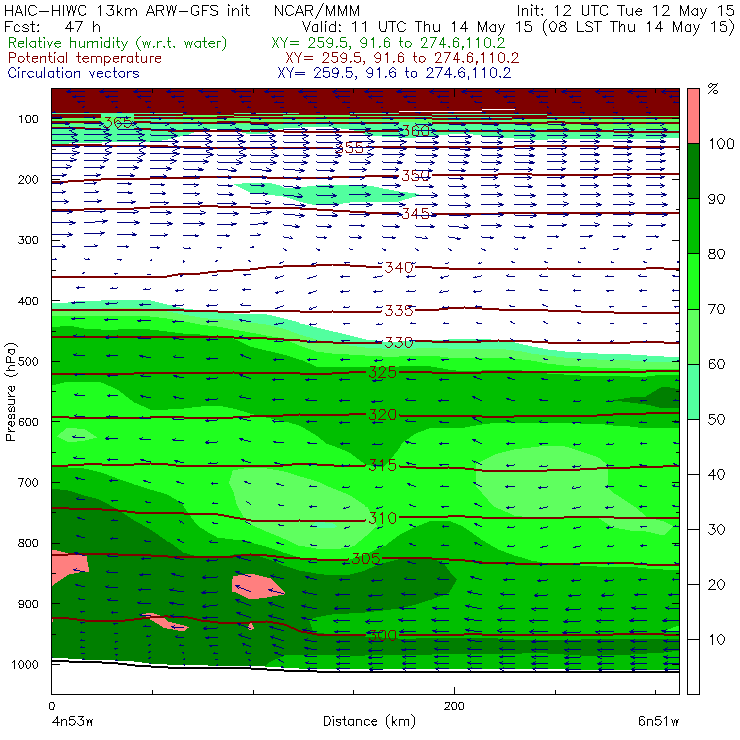Click the 'Circulation vectors' legend label
The width and height of the screenshot is (740, 740).
click(x=74, y=73)
